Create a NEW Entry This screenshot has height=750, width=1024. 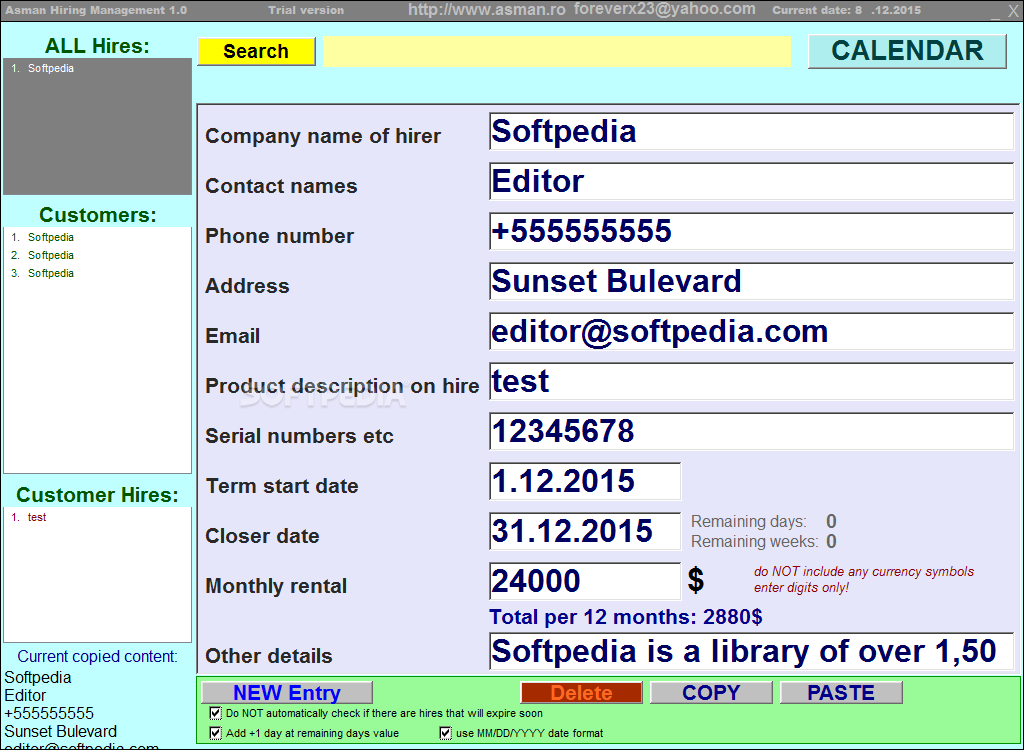coord(287,693)
